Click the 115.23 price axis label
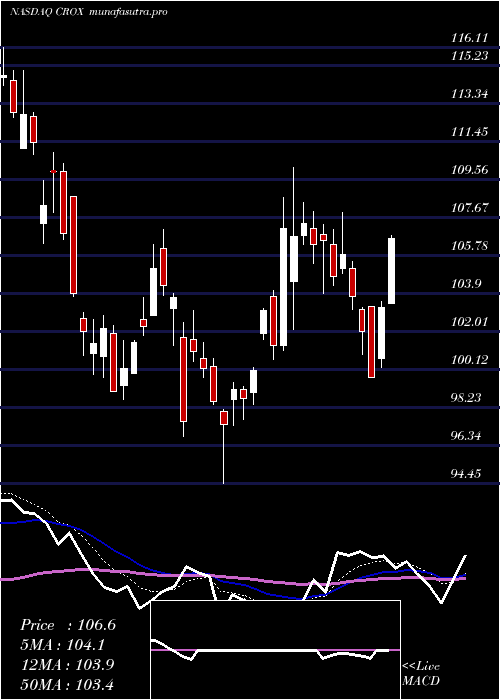Screen dimensions: 500x700 (x=469, y=56)
